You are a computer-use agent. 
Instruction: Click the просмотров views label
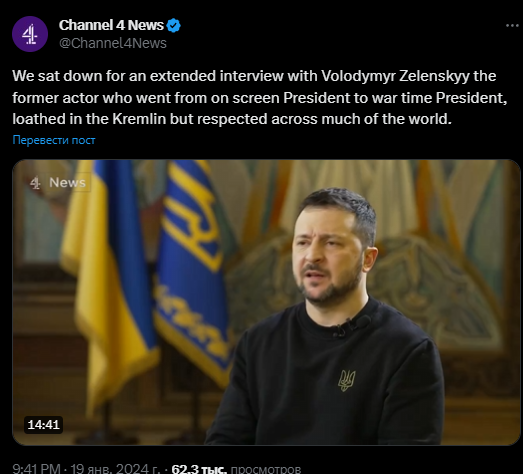(266, 469)
